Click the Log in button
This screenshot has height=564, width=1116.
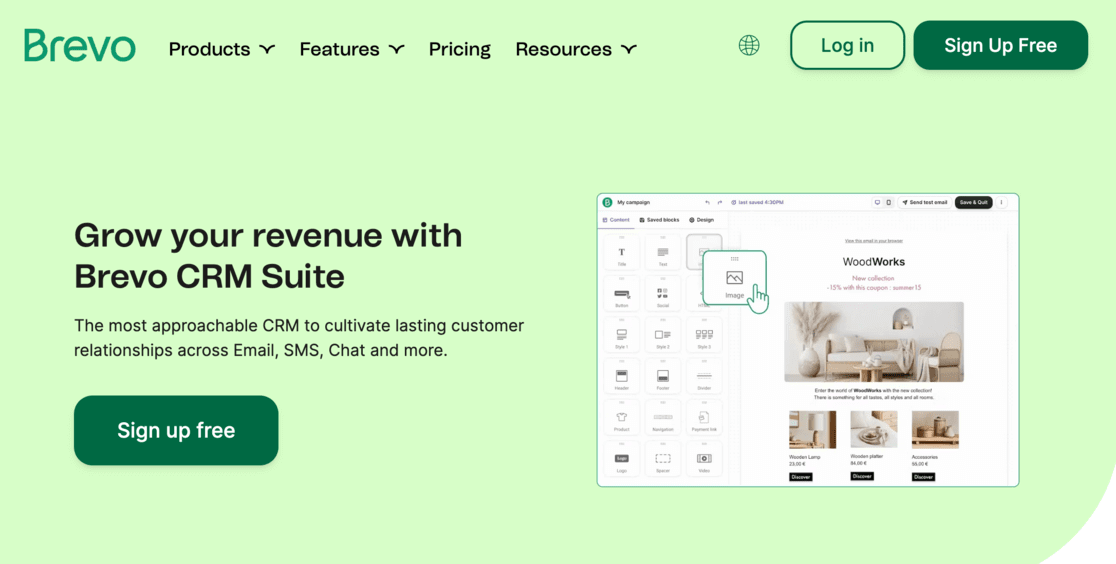point(846,45)
